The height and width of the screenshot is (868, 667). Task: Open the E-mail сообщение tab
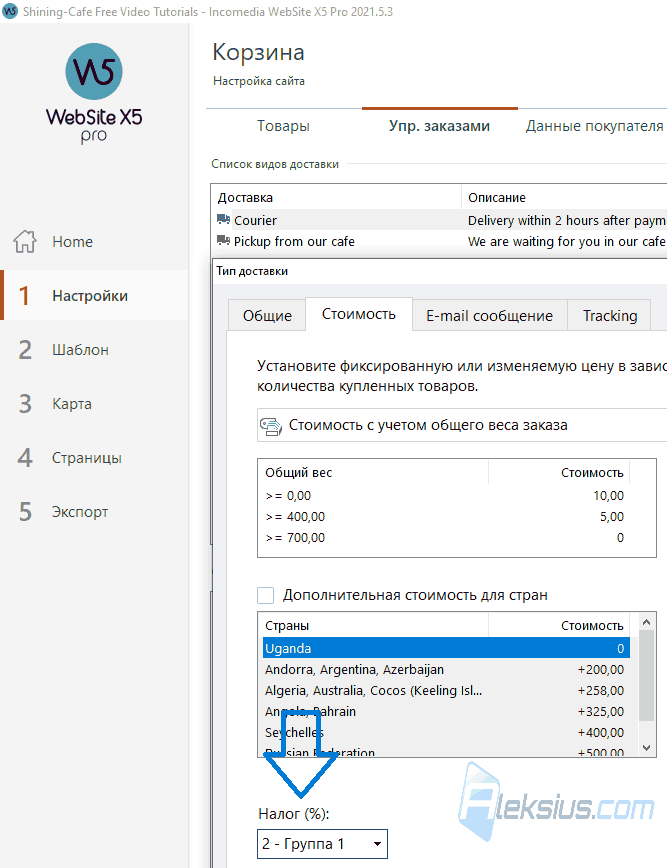(x=489, y=316)
